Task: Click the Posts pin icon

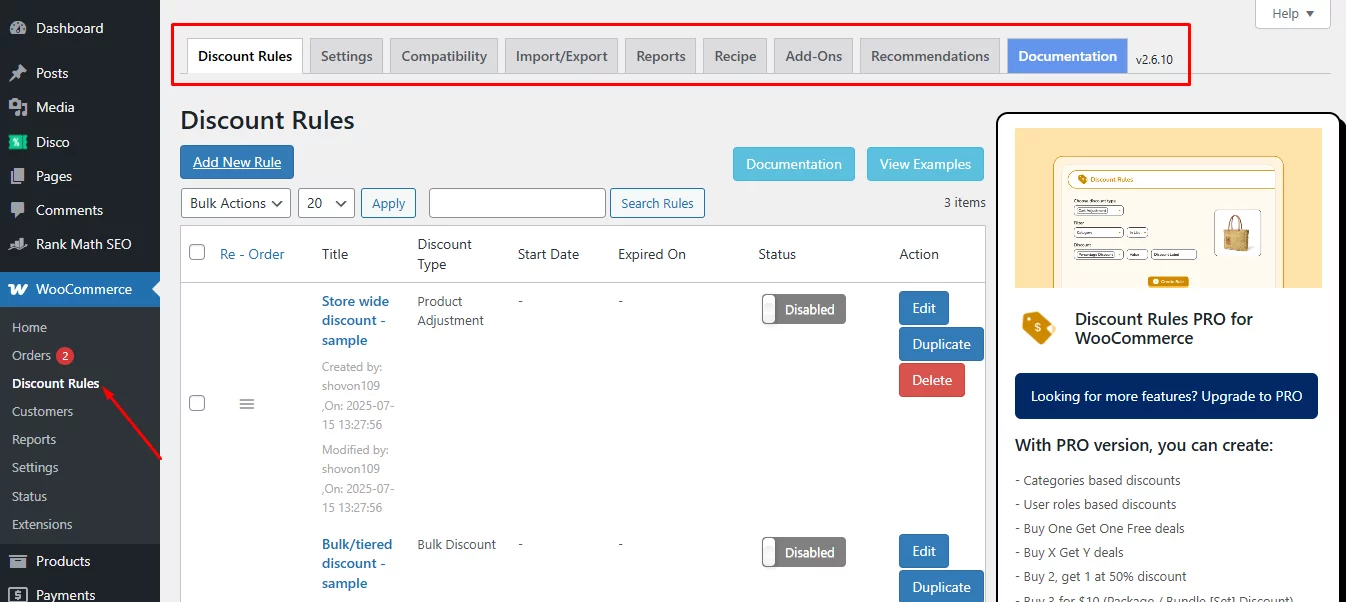Action: (18, 73)
